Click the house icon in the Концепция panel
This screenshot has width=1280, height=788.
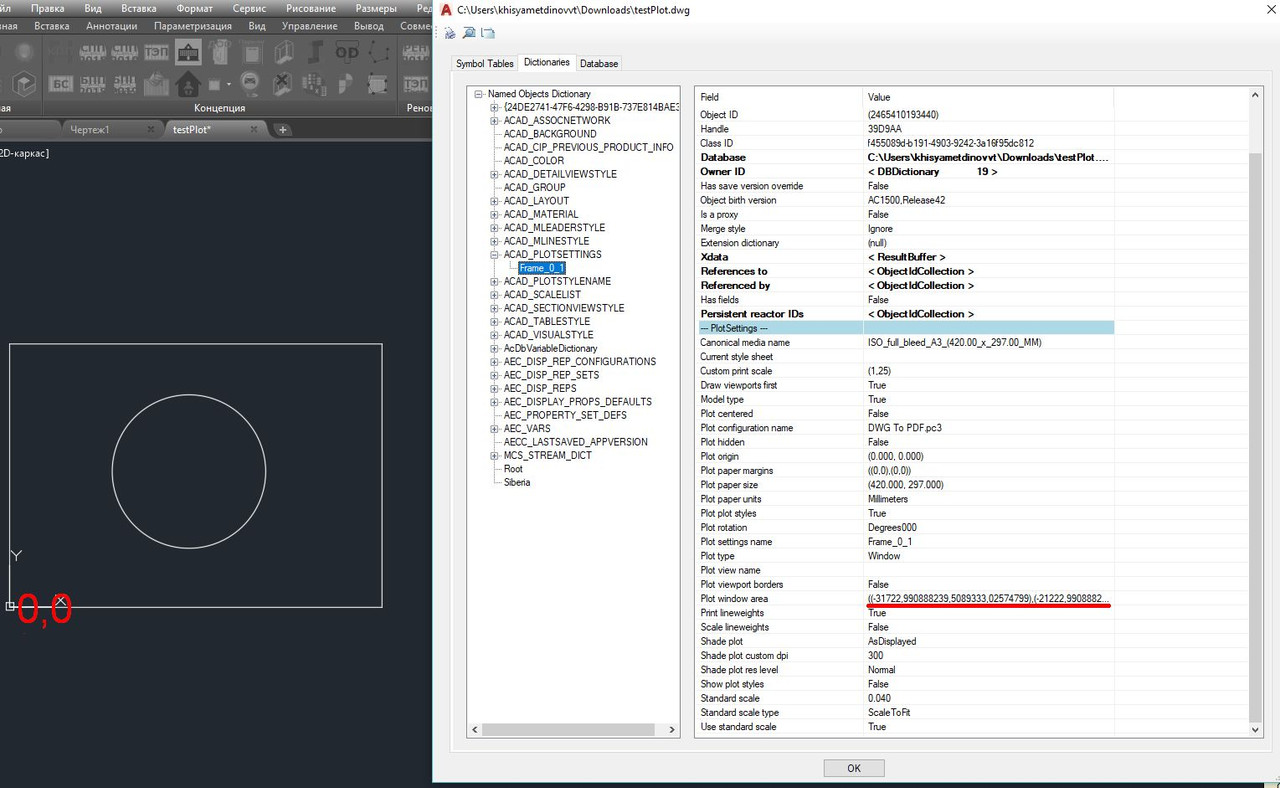tap(188, 83)
